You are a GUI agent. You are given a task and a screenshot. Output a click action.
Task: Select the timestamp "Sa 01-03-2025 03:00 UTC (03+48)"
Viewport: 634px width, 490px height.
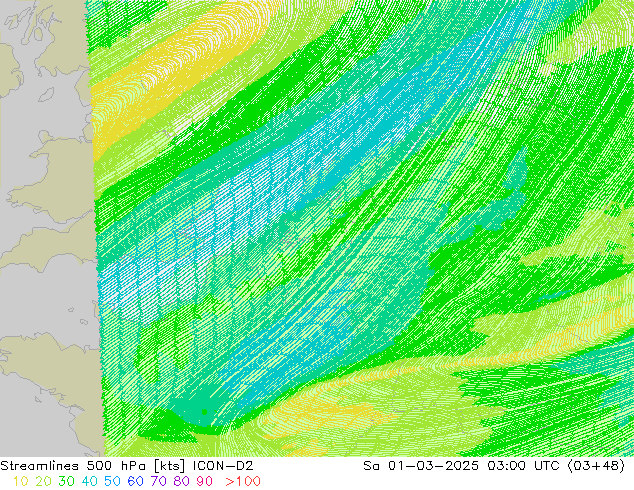[x=494, y=466]
